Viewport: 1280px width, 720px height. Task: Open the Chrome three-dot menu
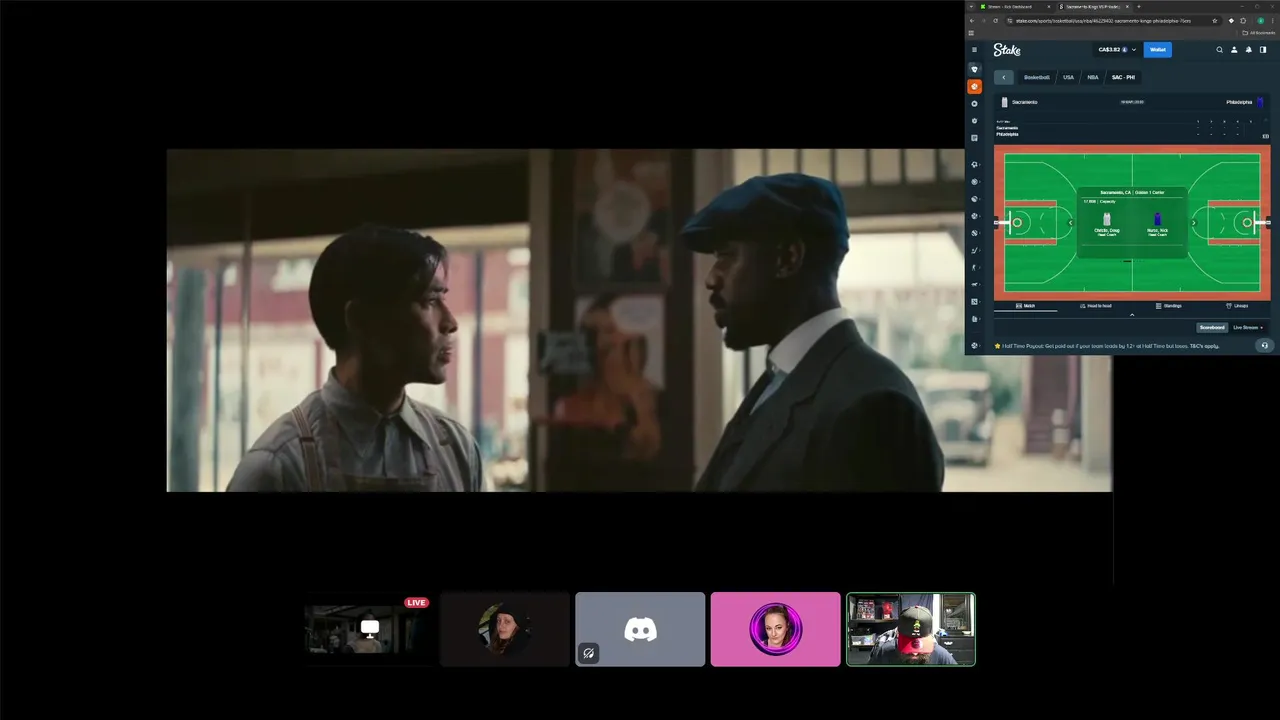coord(1272,20)
